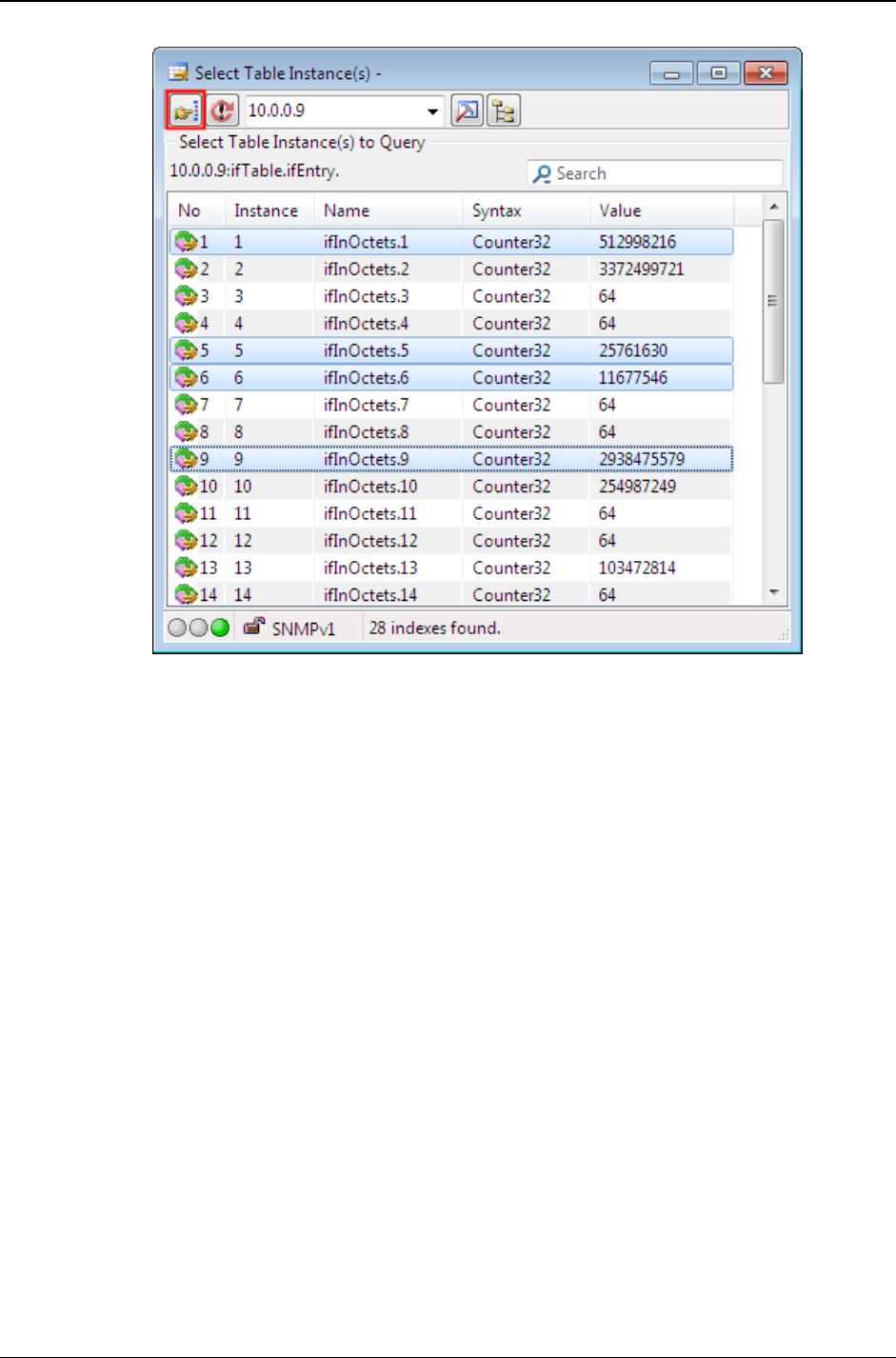Select ifInOctets.12 name cell
This screenshot has height=1358, width=896.
click(x=370, y=541)
